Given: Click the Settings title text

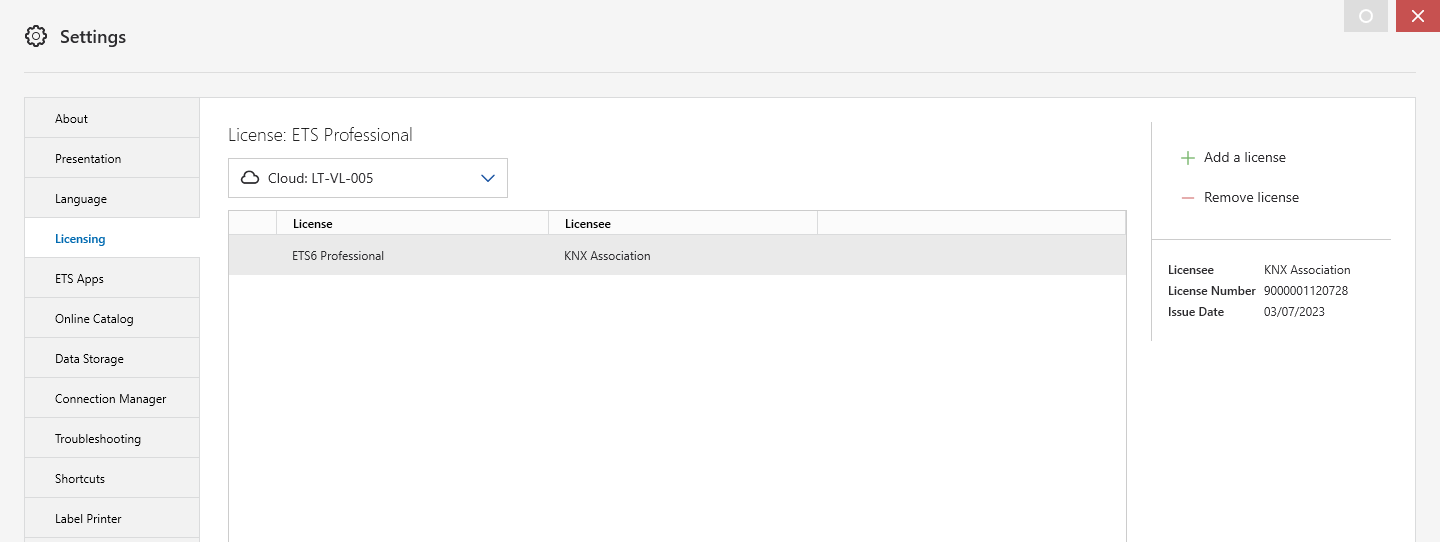Looking at the screenshot, I should 93,37.
